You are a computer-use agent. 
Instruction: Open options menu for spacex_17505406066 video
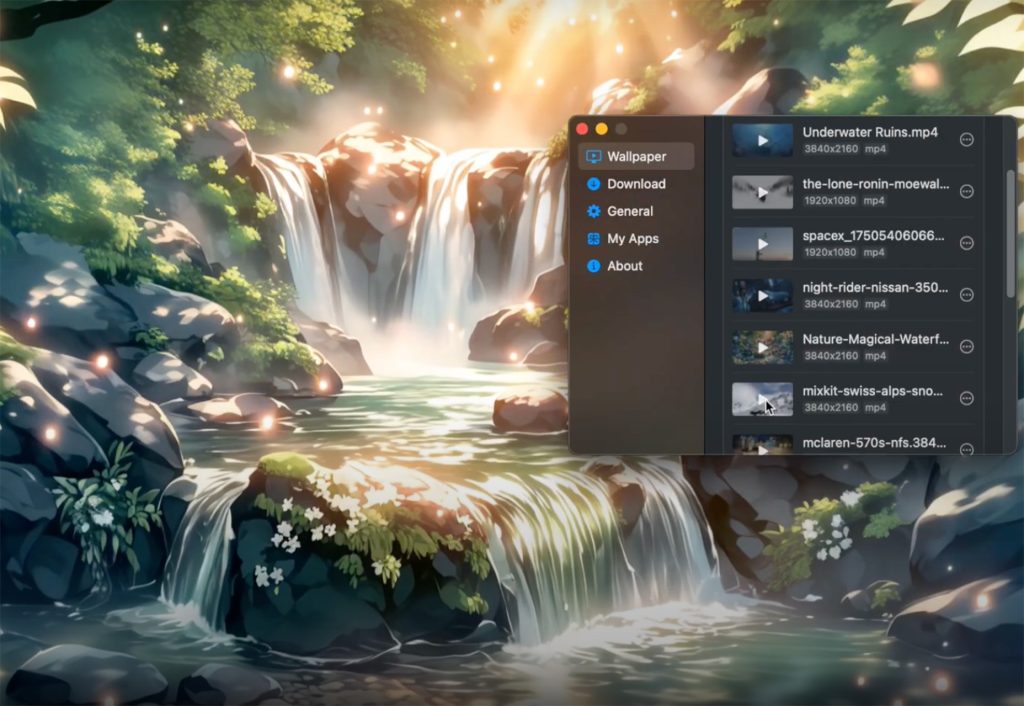click(967, 243)
